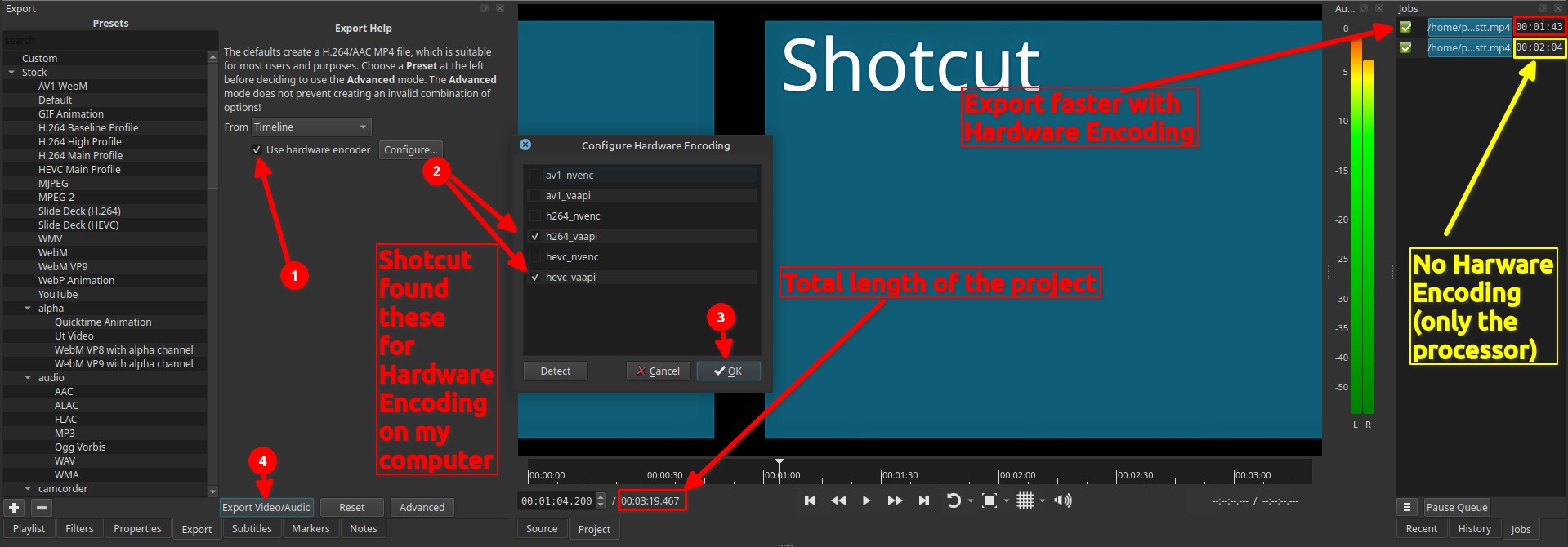
Task: Click the Play button in the player
Action: click(866, 500)
